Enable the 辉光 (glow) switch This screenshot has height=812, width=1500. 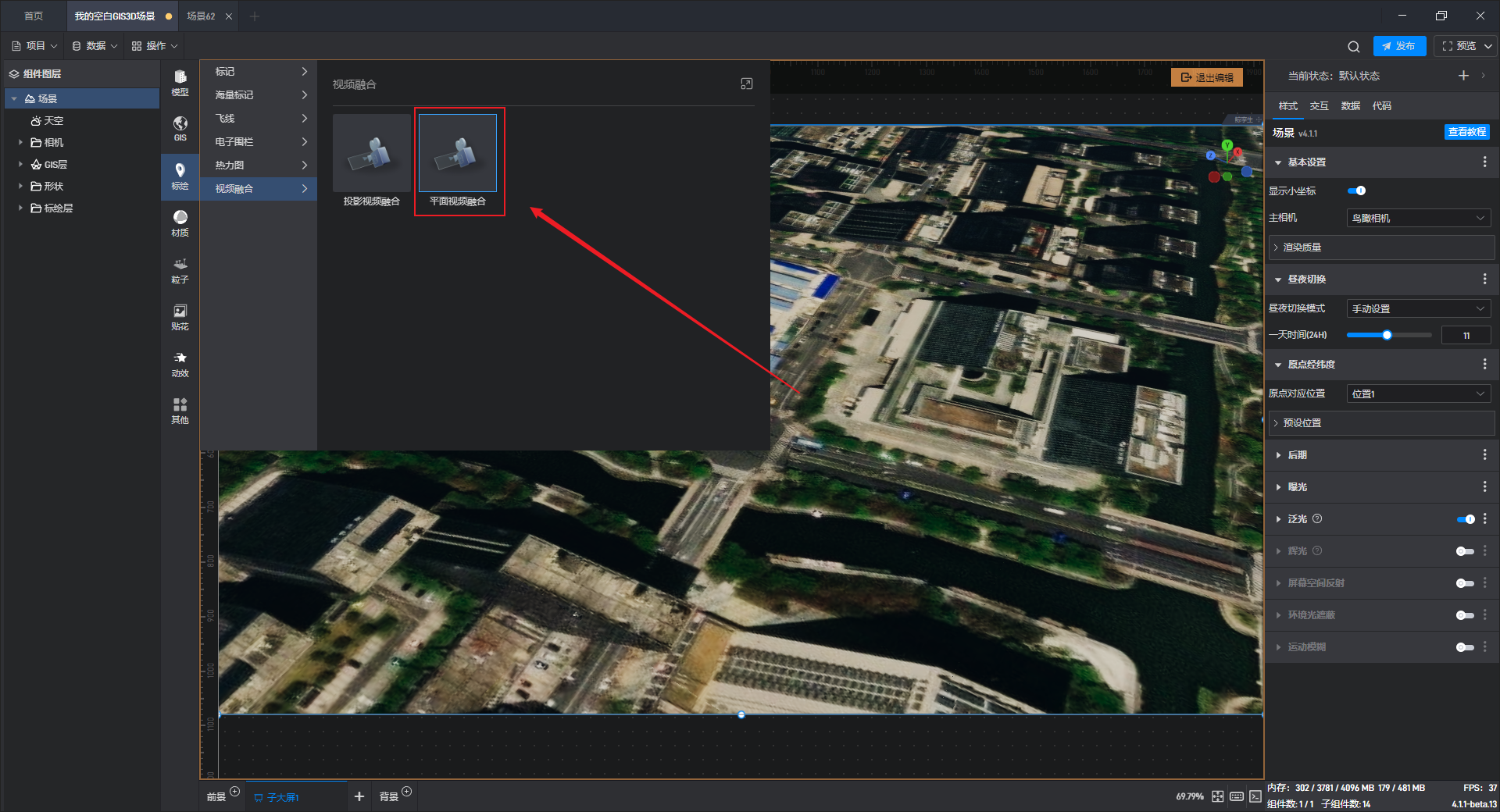[1466, 551]
